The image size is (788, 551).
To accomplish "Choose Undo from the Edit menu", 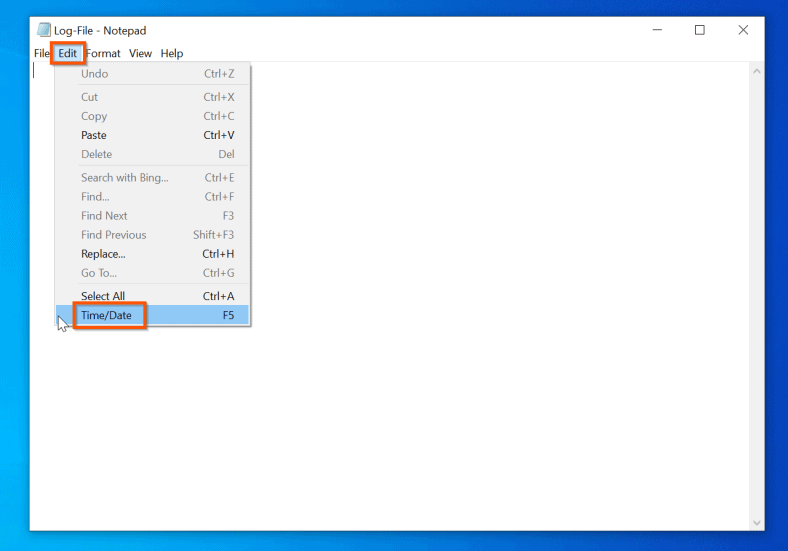I will pyautogui.click(x=152, y=74).
